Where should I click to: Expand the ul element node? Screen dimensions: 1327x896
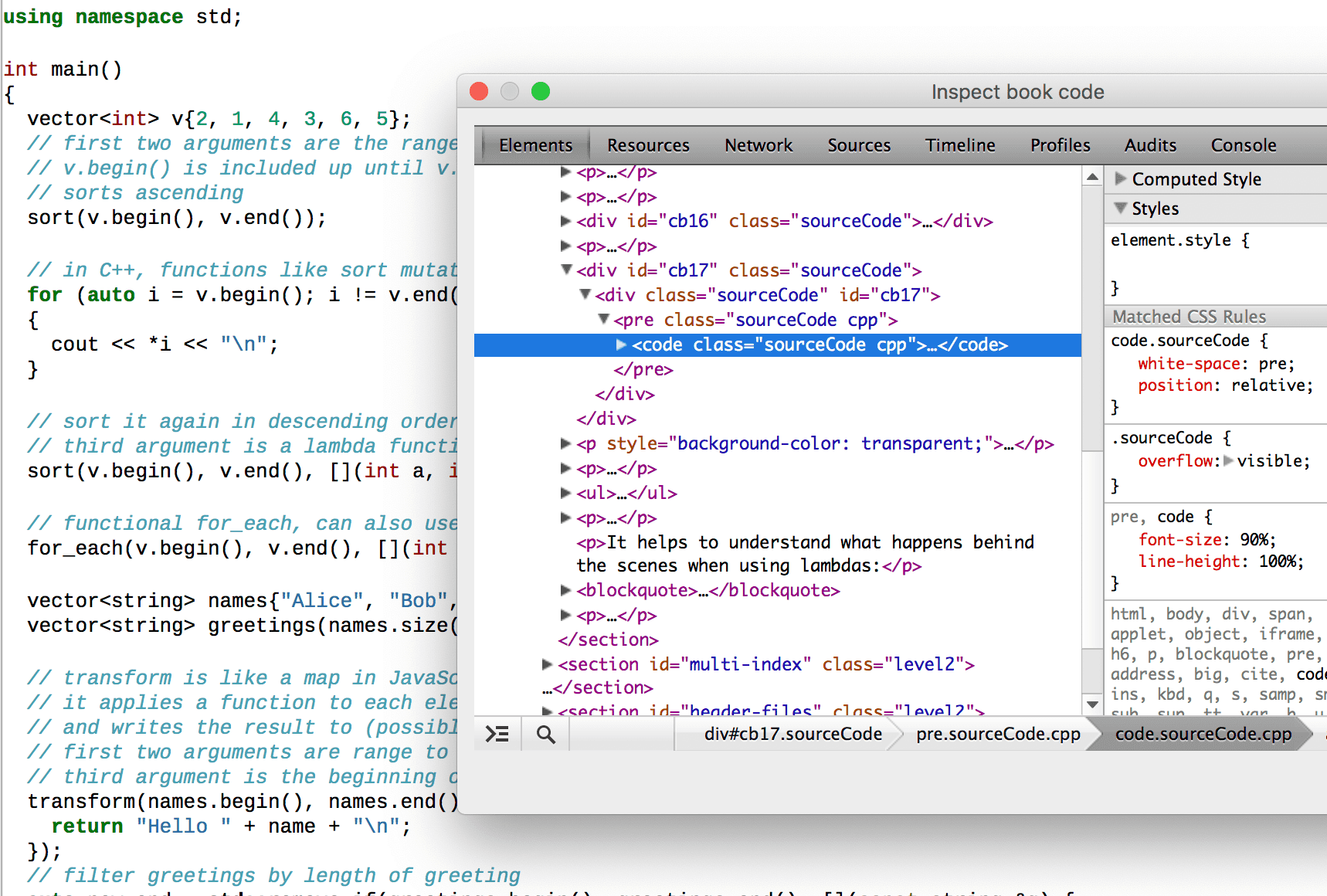pos(566,493)
